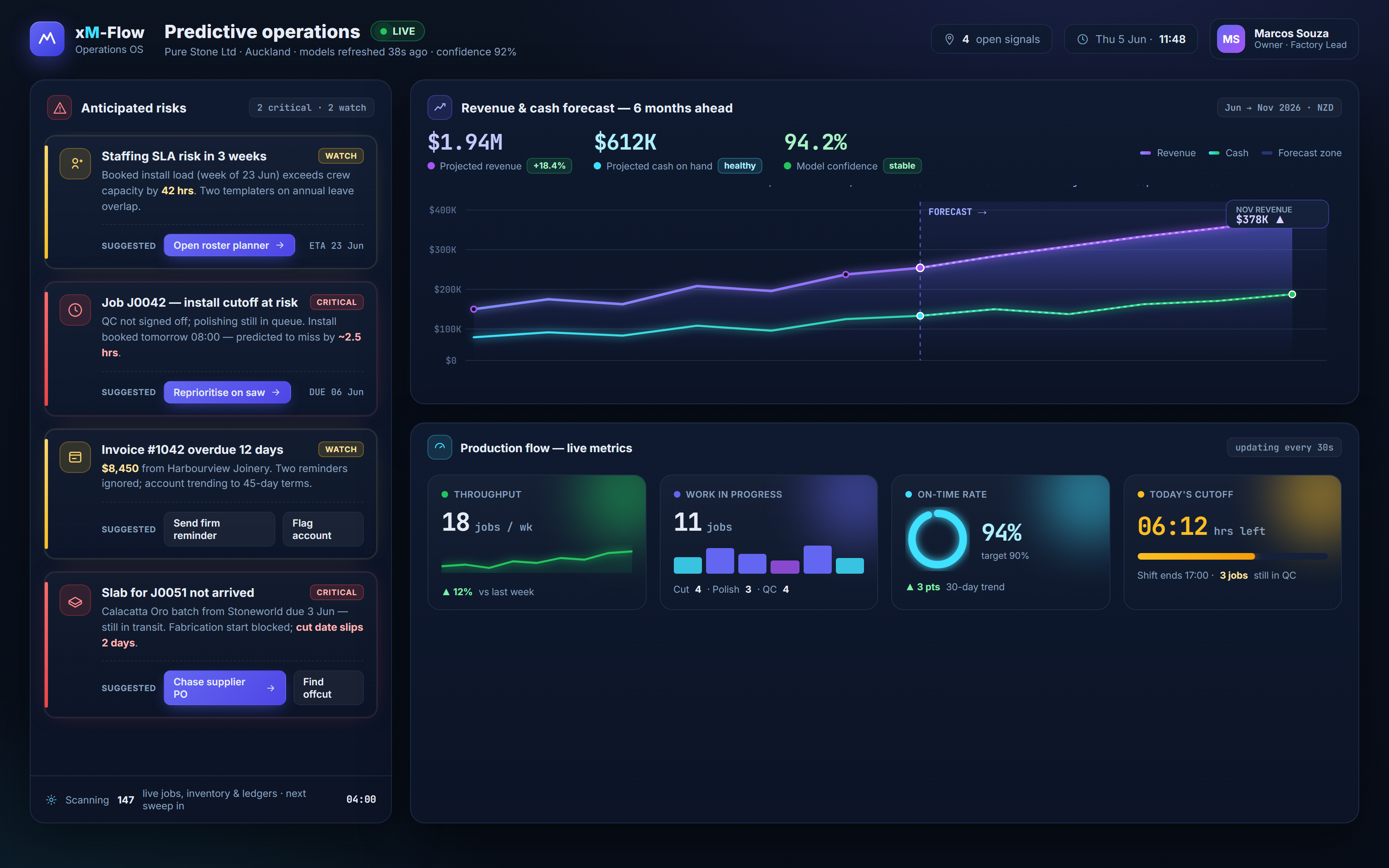1389x868 pixels.
Task: Click WATCH badge on Invoice #1042 card
Action: click(x=341, y=449)
